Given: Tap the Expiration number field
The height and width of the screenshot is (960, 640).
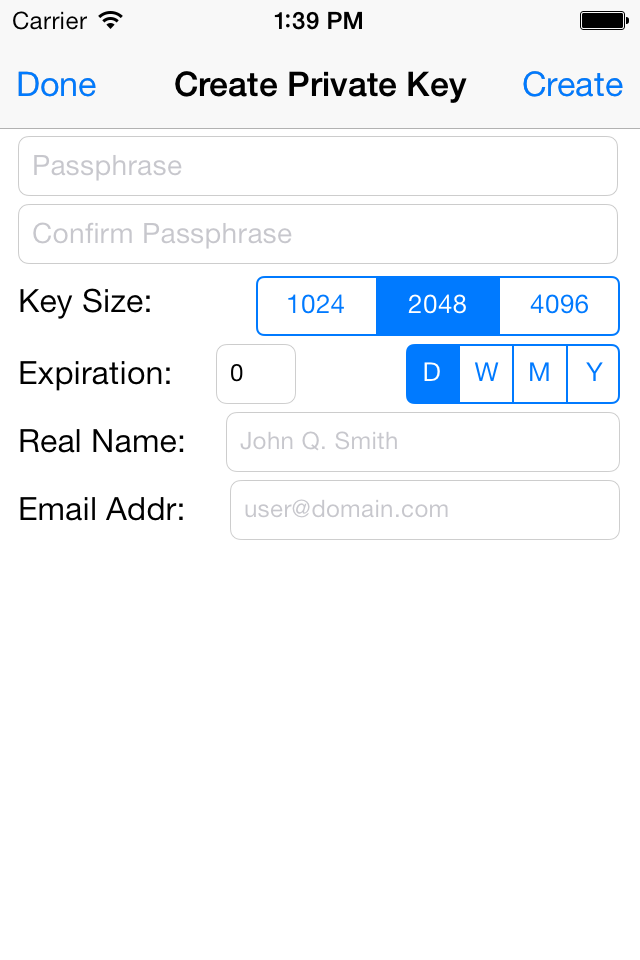Looking at the screenshot, I should (x=256, y=374).
